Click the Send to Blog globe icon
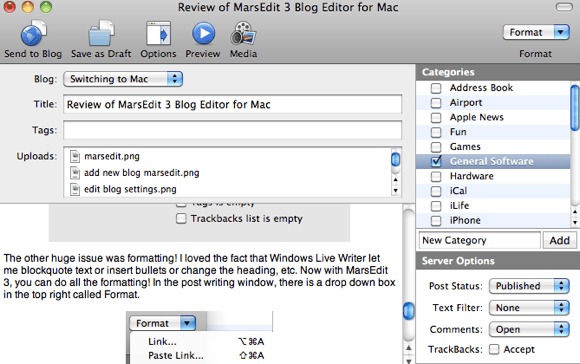Viewport: 580px width, 364px height. click(33, 33)
